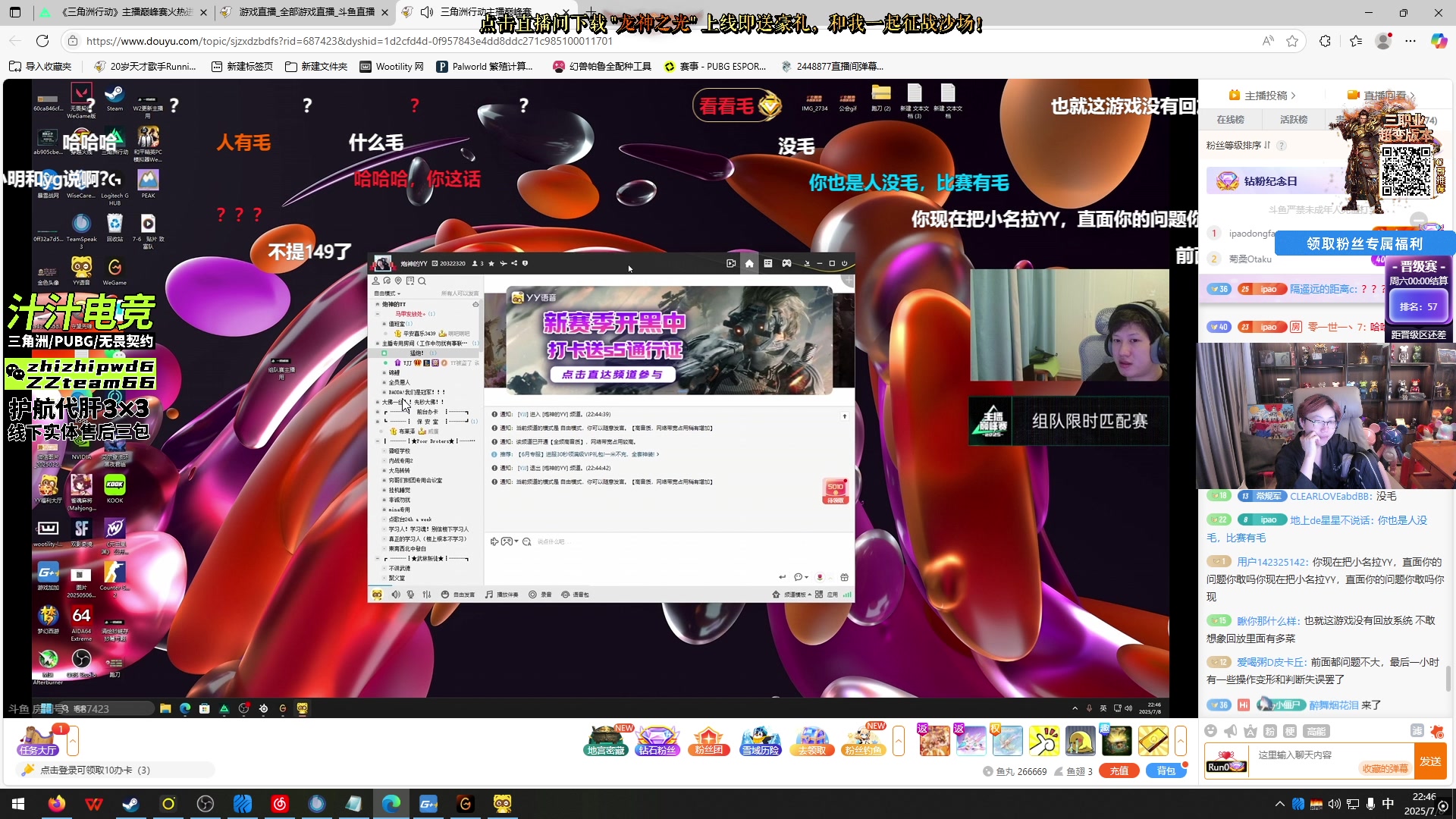Toggle 粉丝等级排序 sort order

1238,145
